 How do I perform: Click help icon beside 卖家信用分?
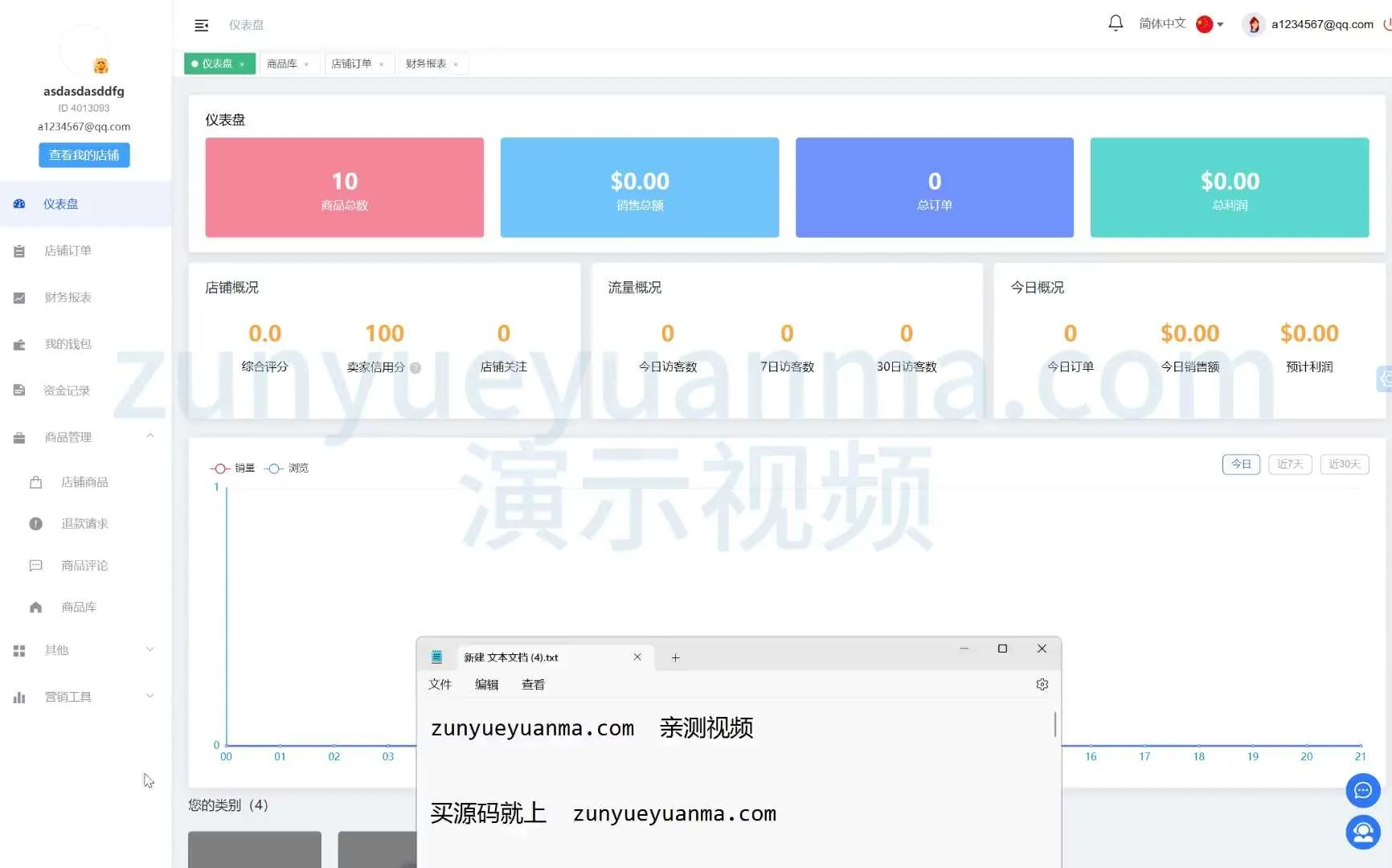[x=416, y=368]
